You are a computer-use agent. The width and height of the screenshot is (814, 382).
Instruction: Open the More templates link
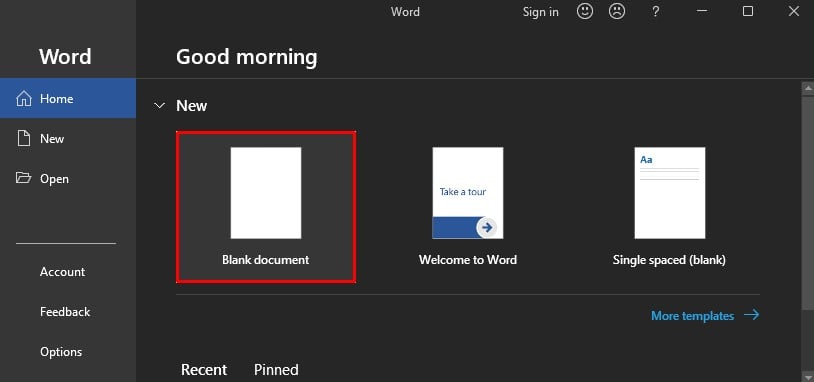tap(693, 316)
